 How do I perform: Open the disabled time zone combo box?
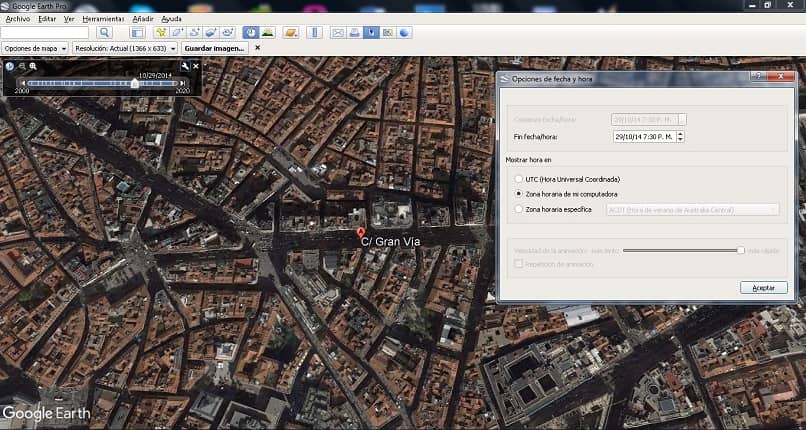pos(692,210)
